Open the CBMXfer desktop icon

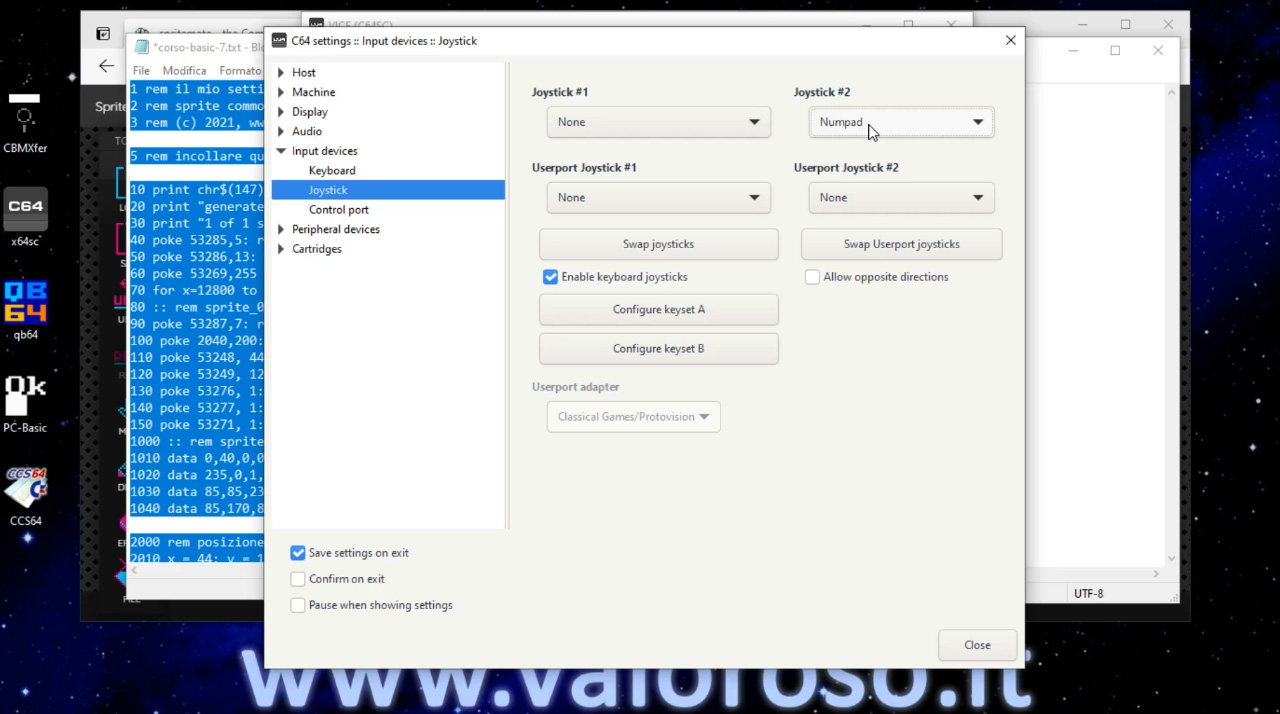(x=25, y=118)
